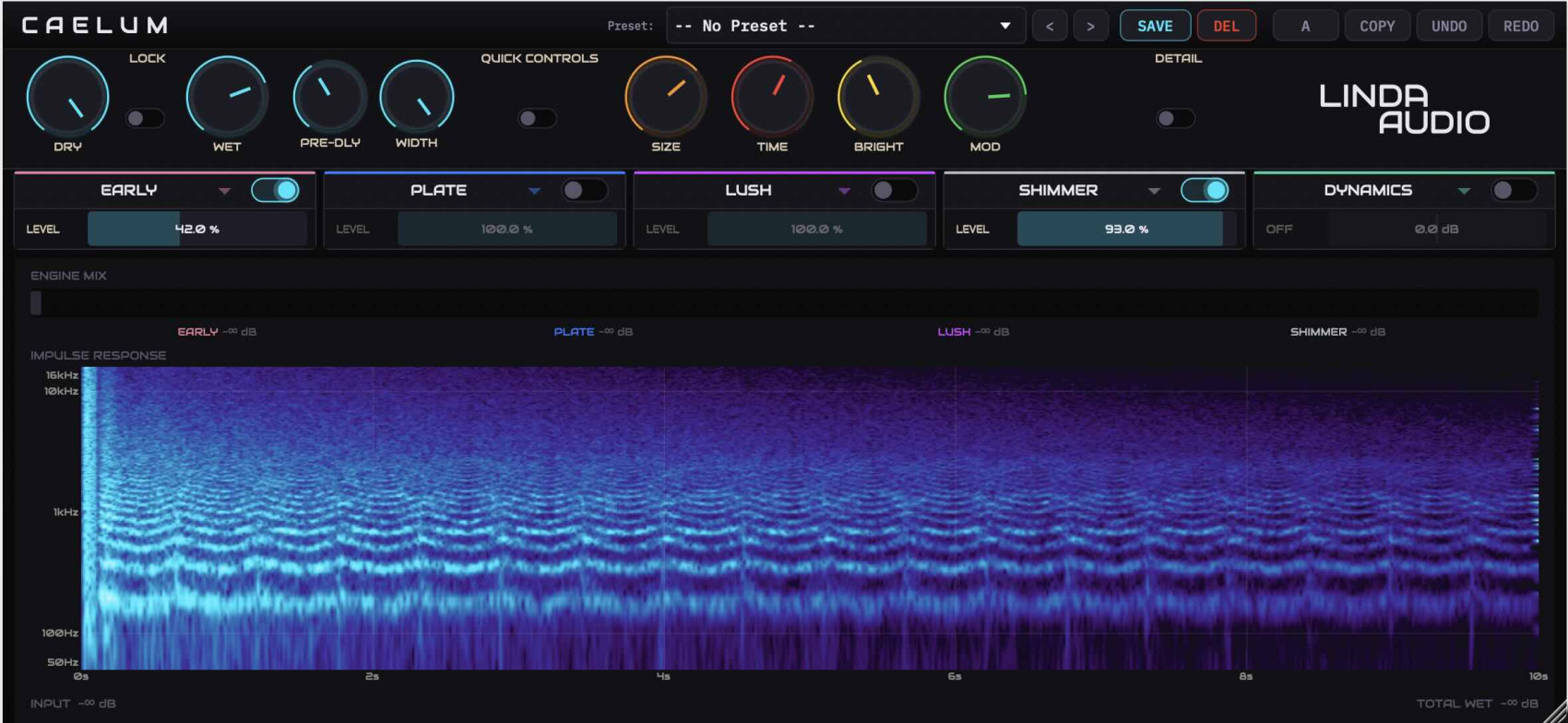Screen dimensions: 1568x723
Task: Enable the PLATE engine toggle
Action: point(585,190)
